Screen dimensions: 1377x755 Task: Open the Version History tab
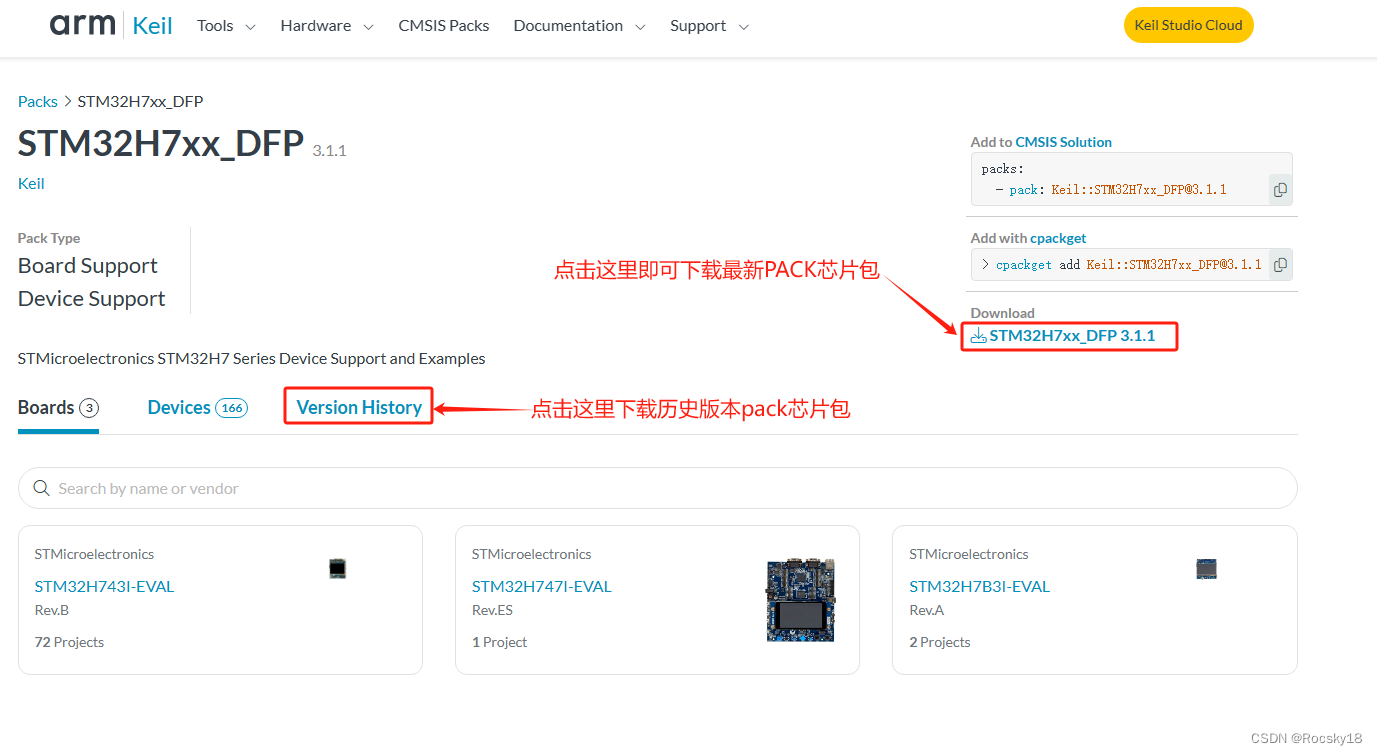(358, 407)
